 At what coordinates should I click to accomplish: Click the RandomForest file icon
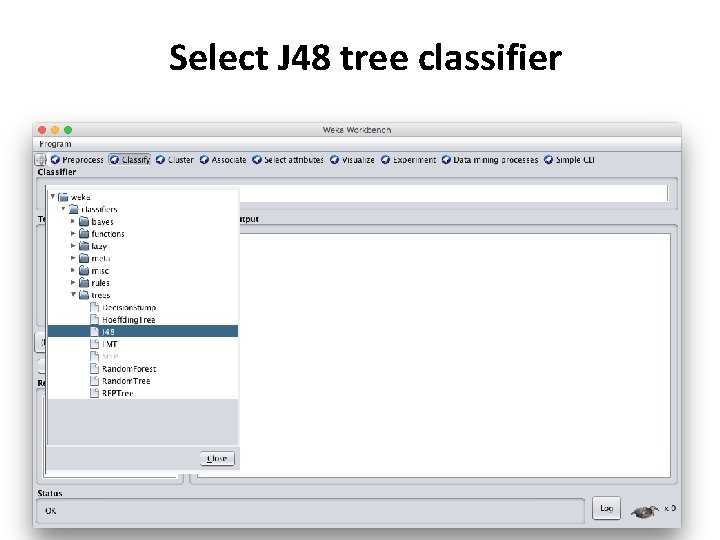tap(95, 369)
